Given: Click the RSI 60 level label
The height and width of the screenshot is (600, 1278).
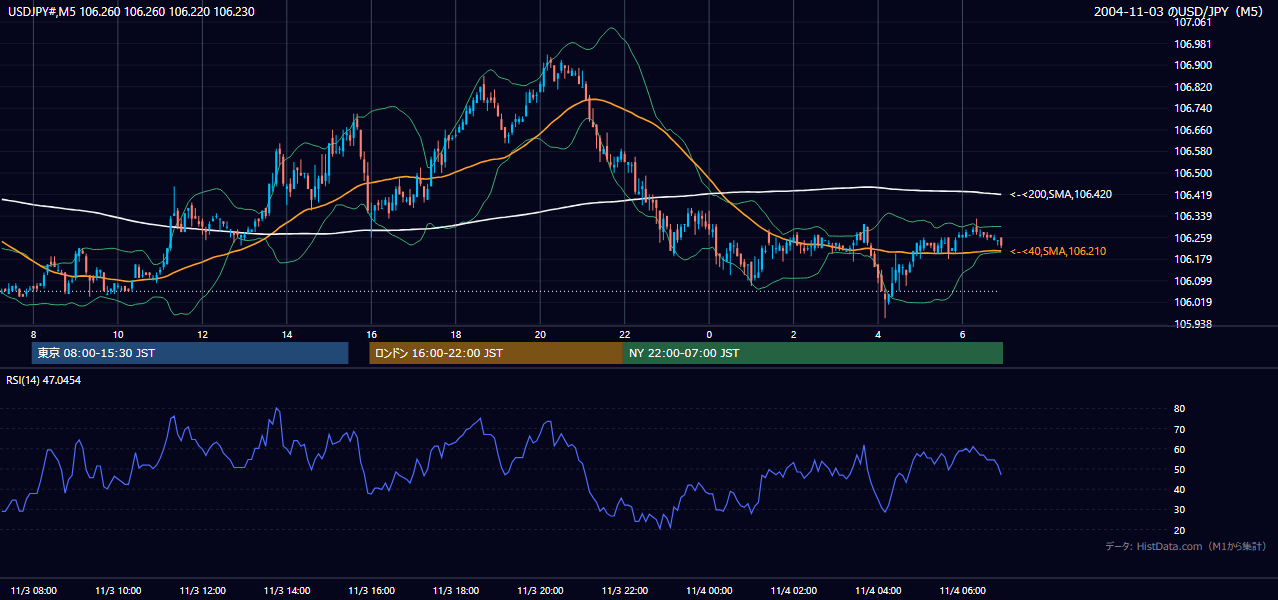Looking at the screenshot, I should click(x=1179, y=449).
